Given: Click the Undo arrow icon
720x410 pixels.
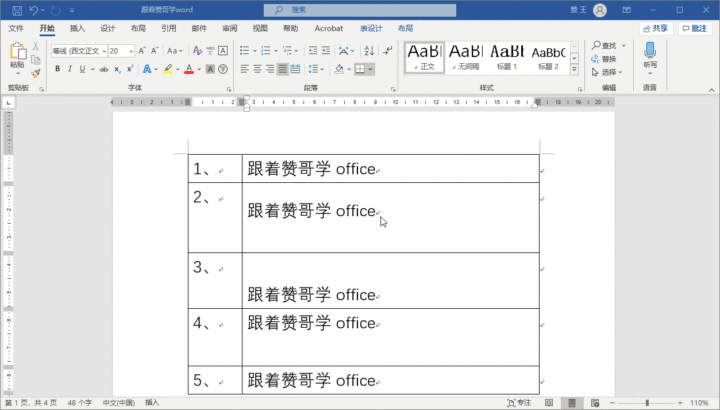Looking at the screenshot, I should click(x=34, y=10).
